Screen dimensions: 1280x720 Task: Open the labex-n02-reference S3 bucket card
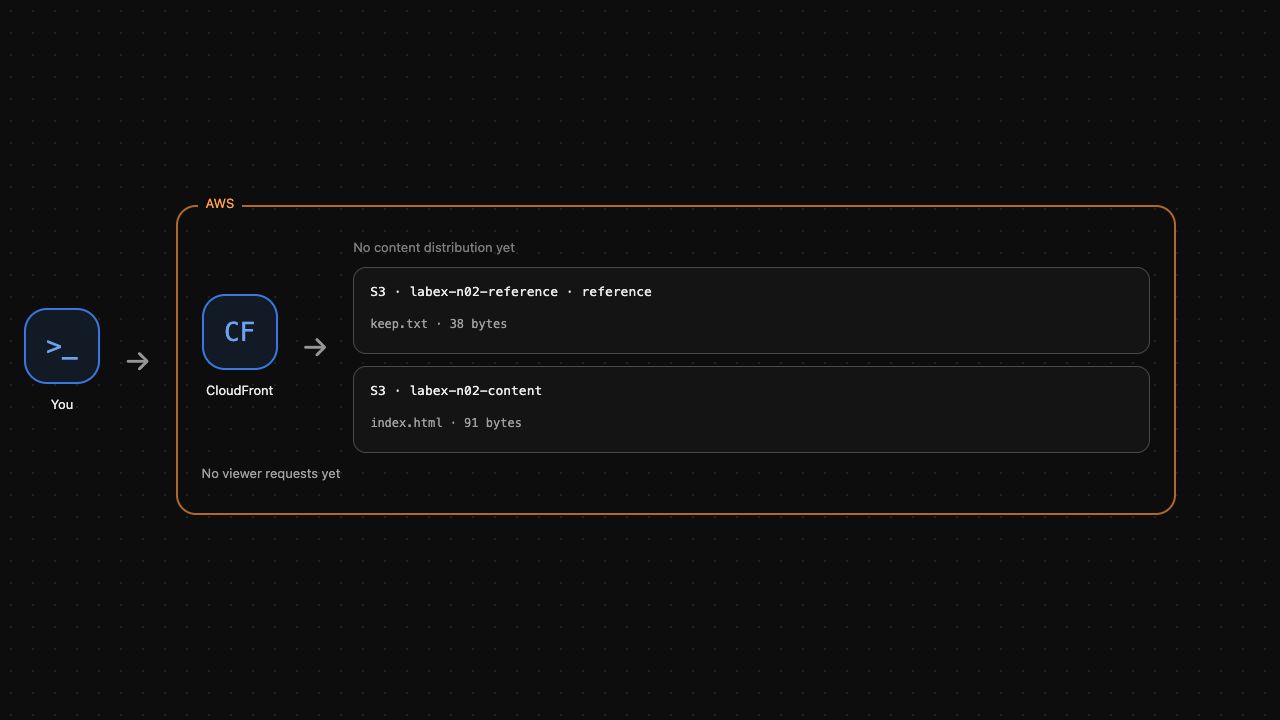pos(751,310)
